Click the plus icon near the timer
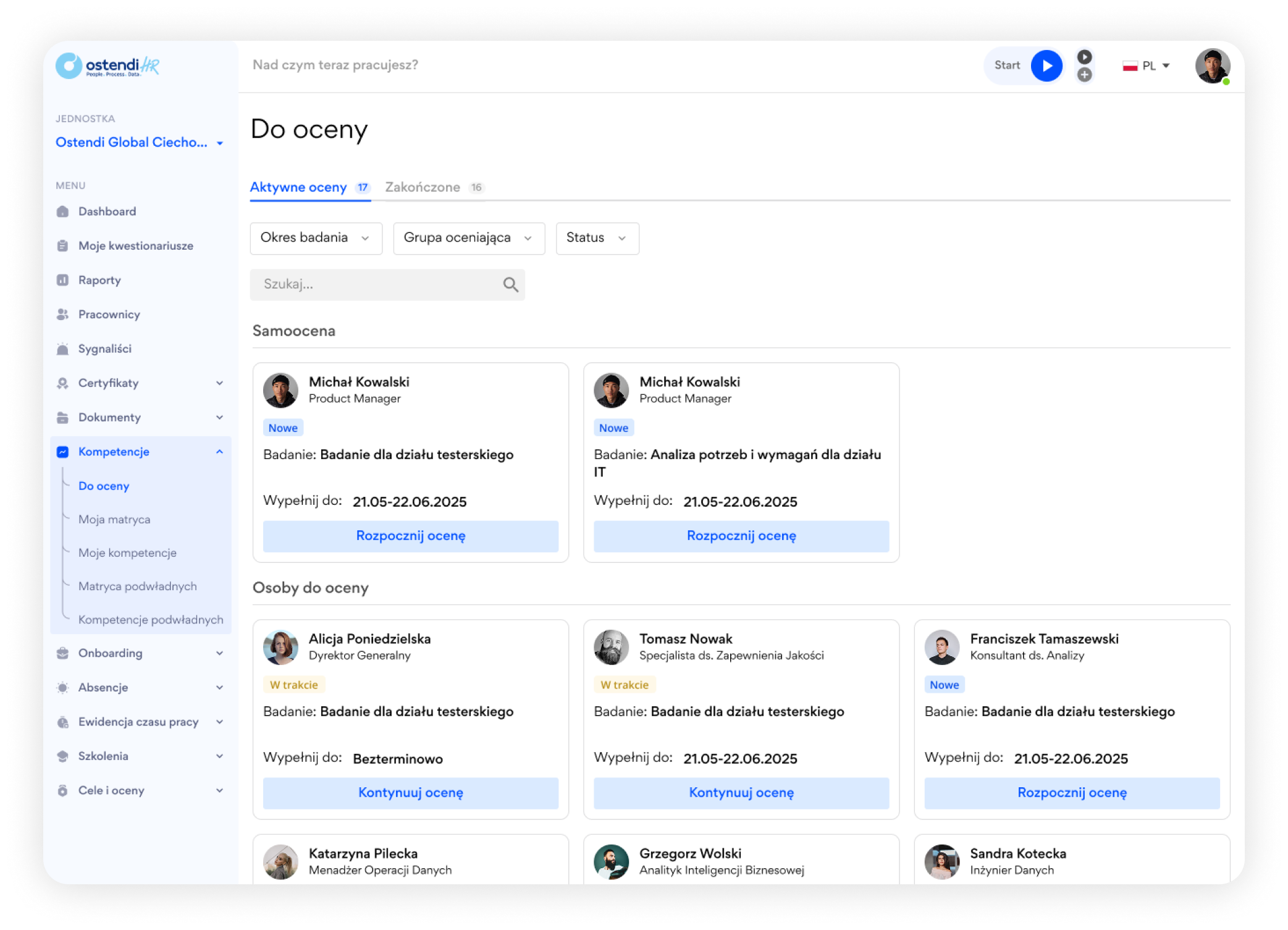 click(1084, 75)
